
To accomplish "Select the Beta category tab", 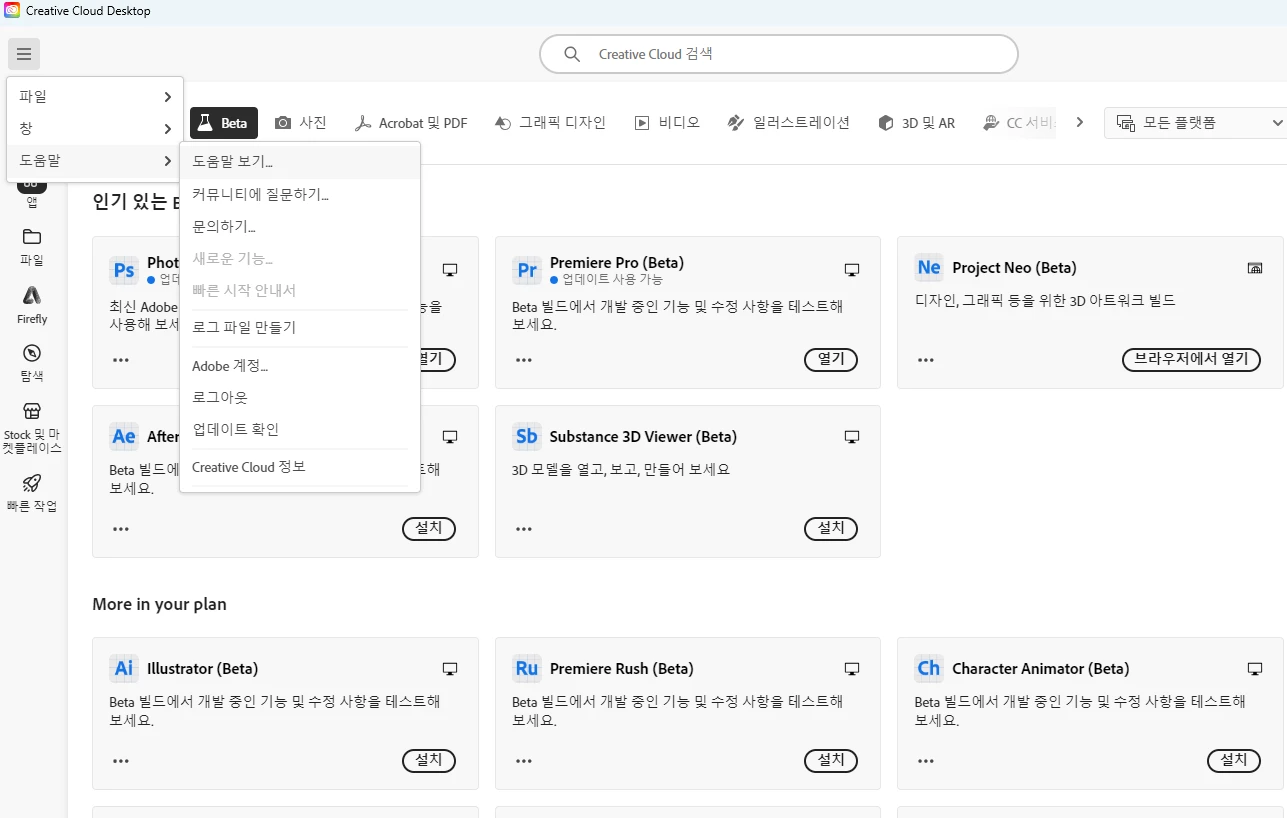I will click(224, 123).
